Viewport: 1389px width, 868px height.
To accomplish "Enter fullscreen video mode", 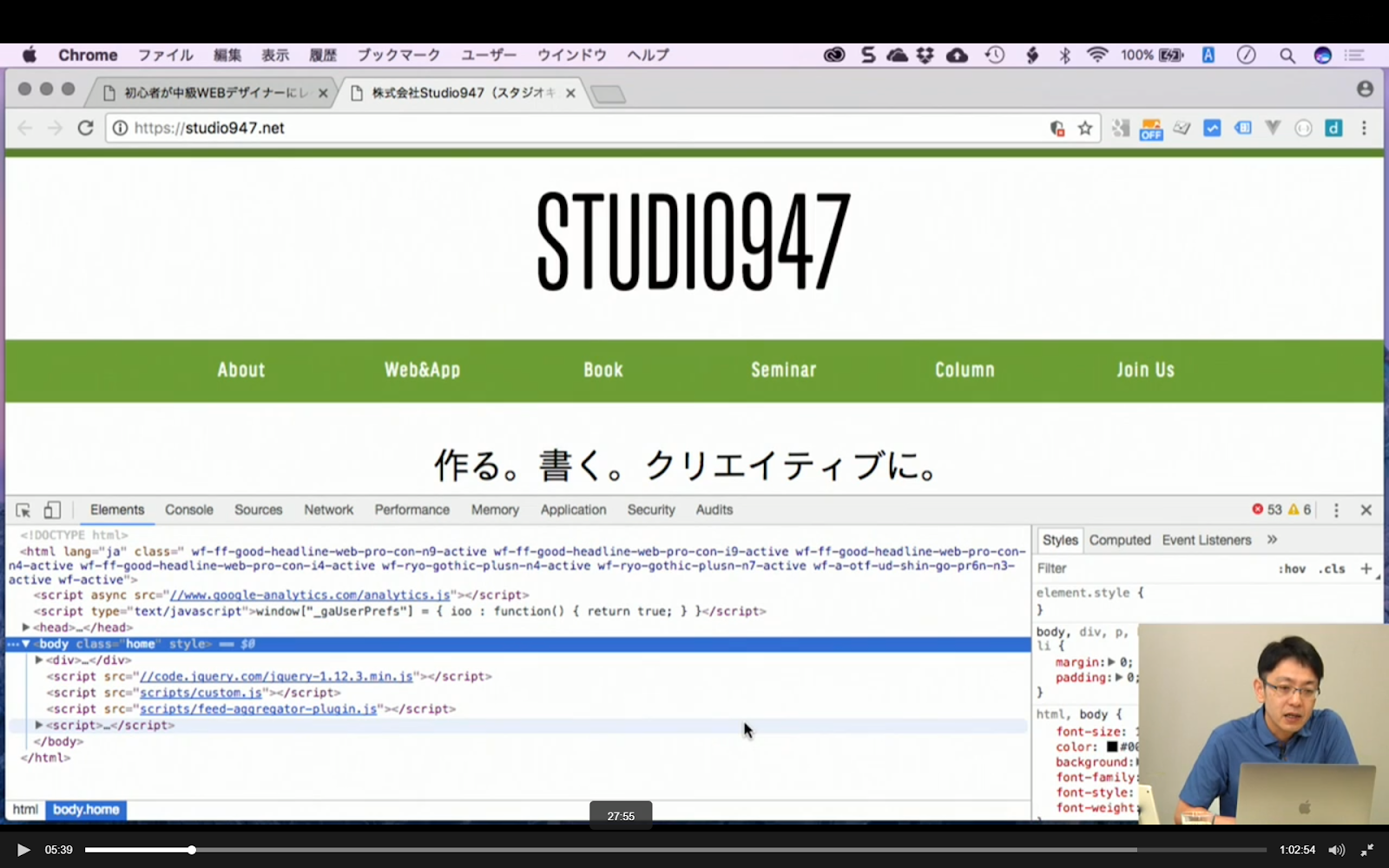I will (x=1366, y=850).
